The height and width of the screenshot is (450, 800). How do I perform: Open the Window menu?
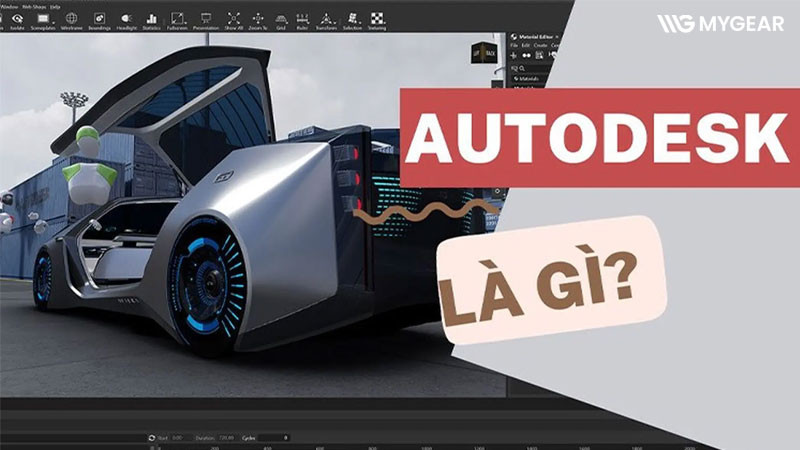[9, 7]
